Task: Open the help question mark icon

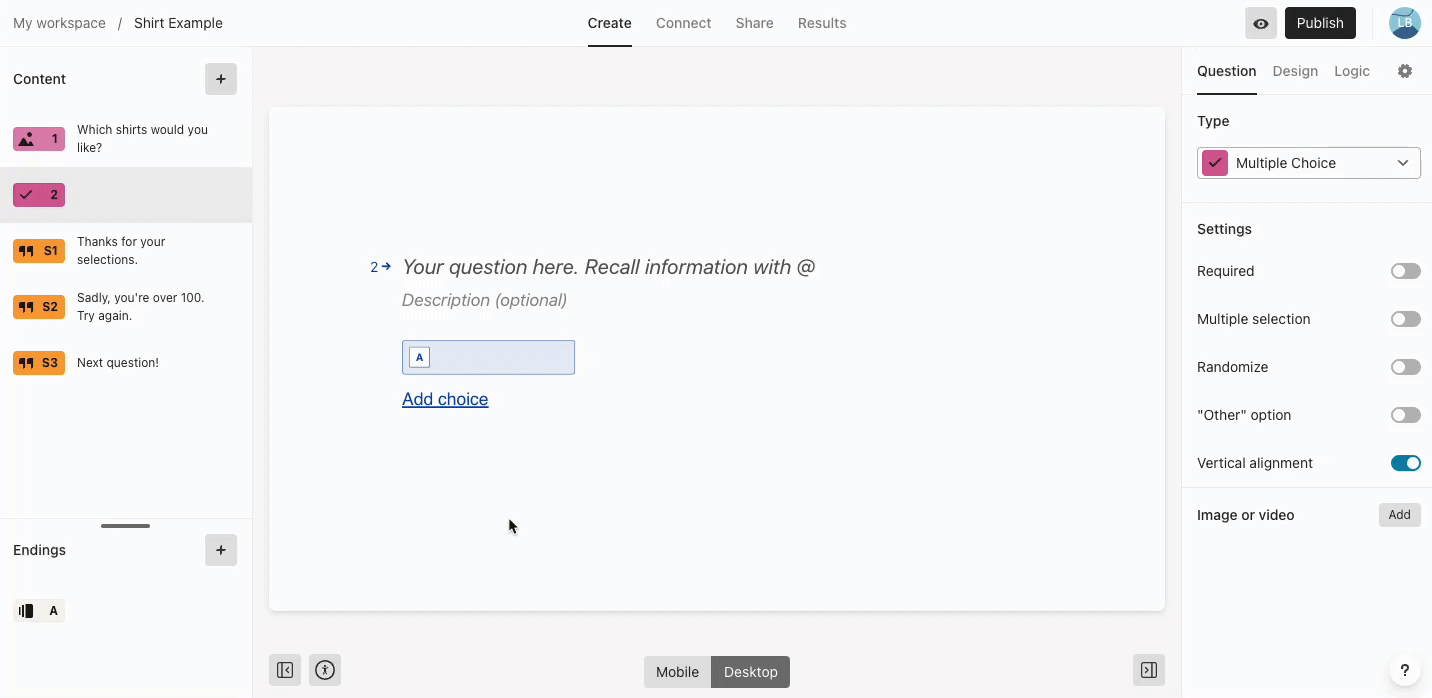Action: tap(1405, 670)
